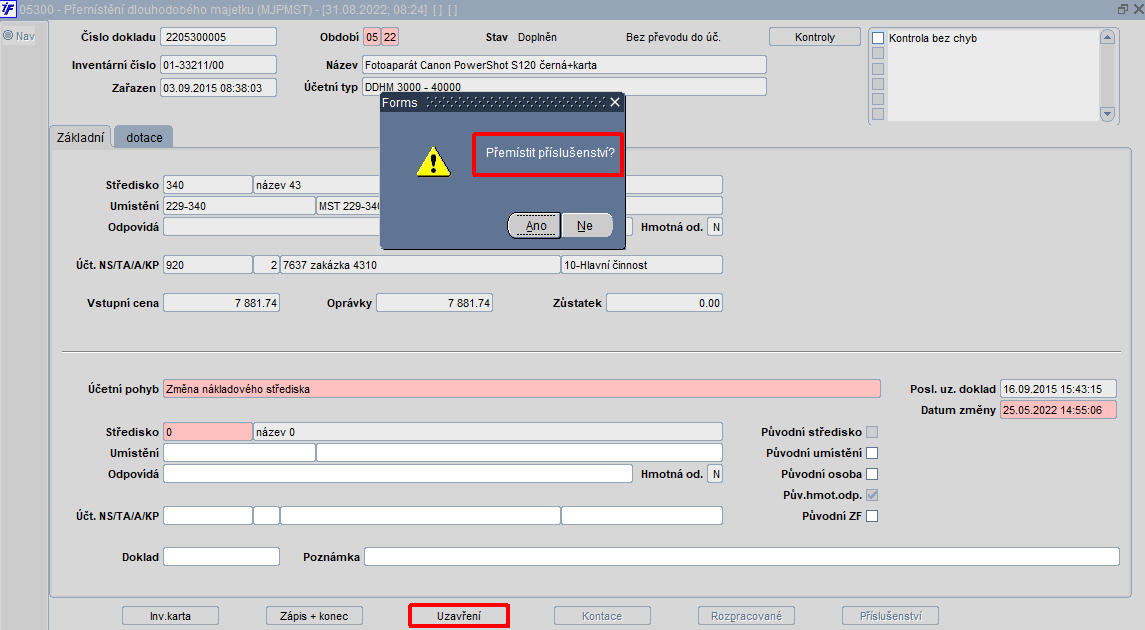This screenshot has height=630, width=1145.
Task: Click the název 0 field
Action: 488,432
